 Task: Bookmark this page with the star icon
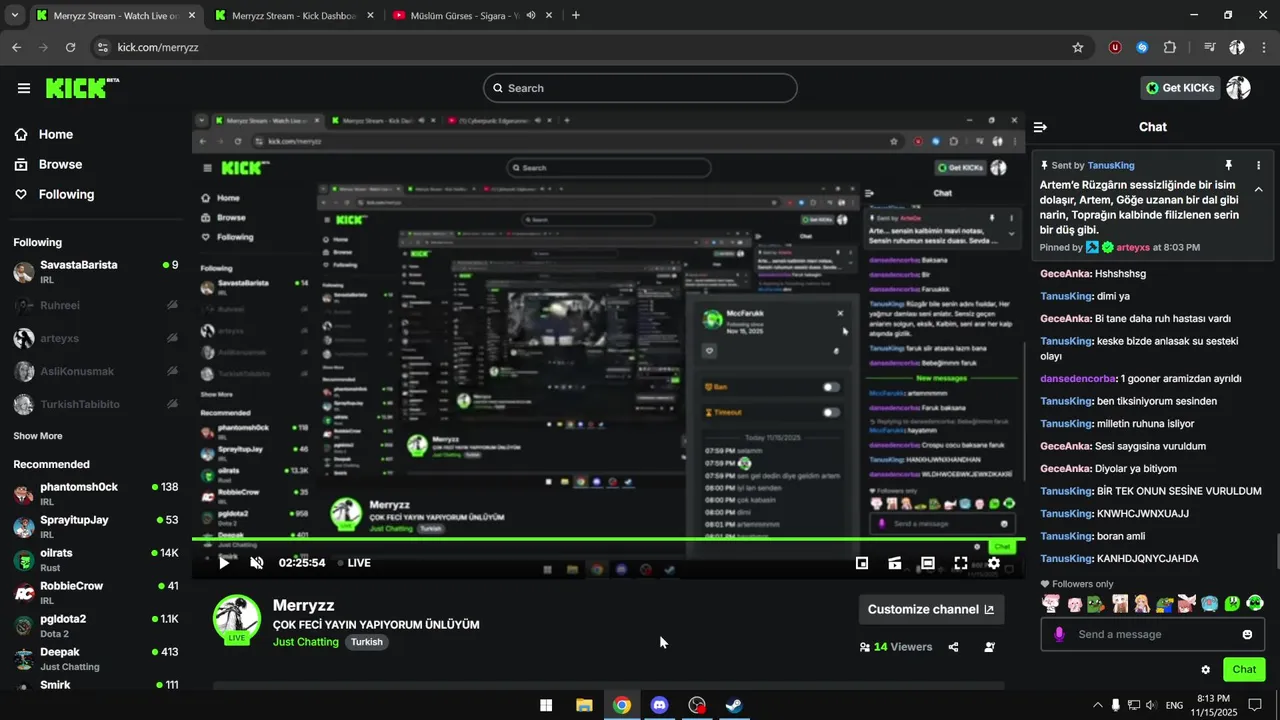point(1077,47)
